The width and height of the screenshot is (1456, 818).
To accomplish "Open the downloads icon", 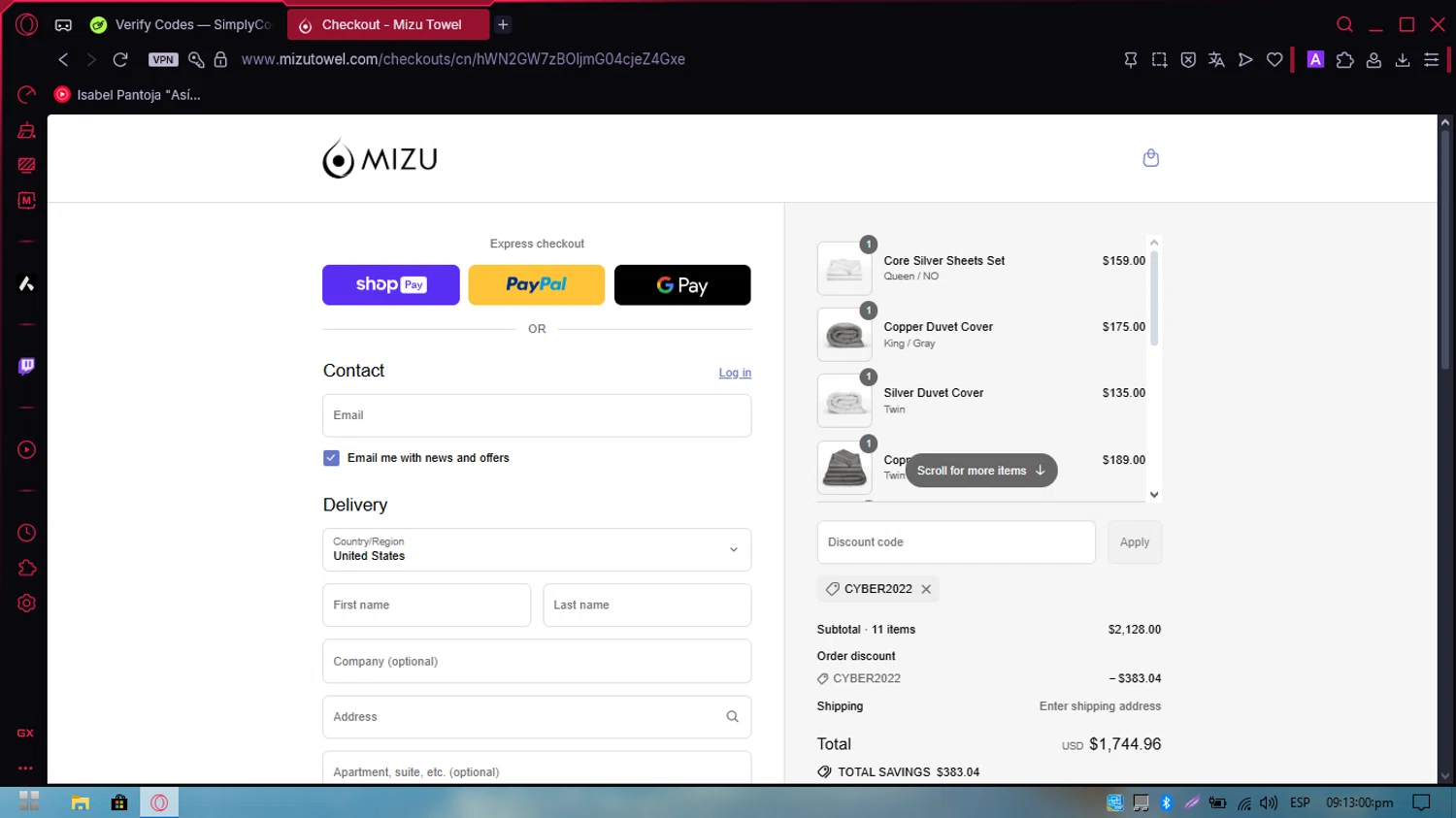I will pyautogui.click(x=1403, y=60).
